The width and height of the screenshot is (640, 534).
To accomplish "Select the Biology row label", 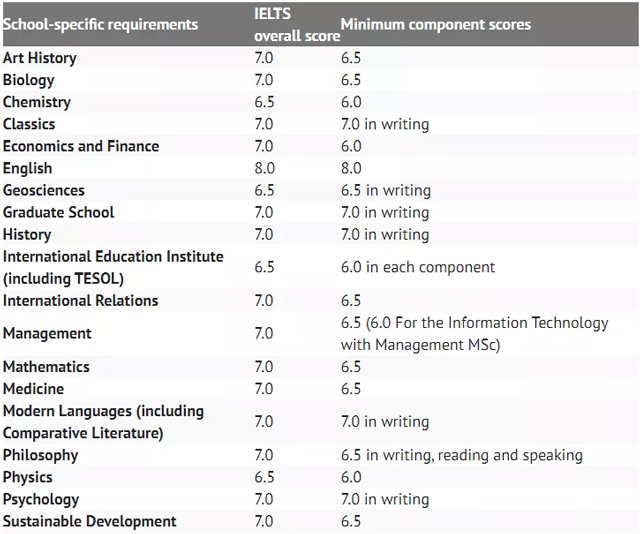I will [x=29, y=80].
